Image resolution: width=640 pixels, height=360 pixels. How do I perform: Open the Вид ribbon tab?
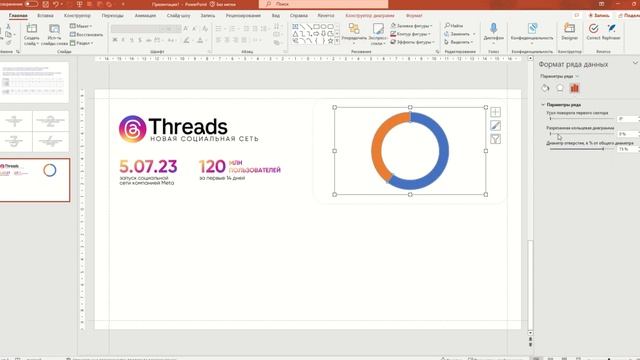click(276, 16)
